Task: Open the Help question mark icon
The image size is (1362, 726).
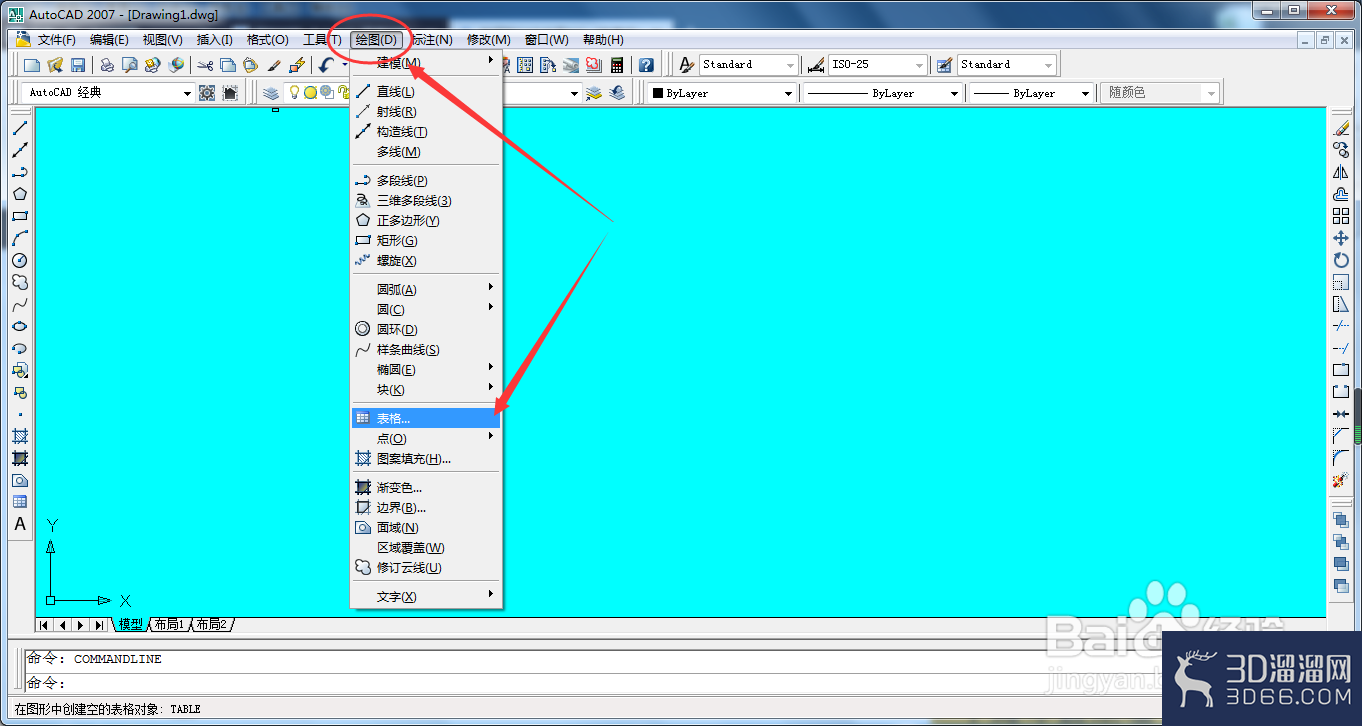Action: [646, 65]
